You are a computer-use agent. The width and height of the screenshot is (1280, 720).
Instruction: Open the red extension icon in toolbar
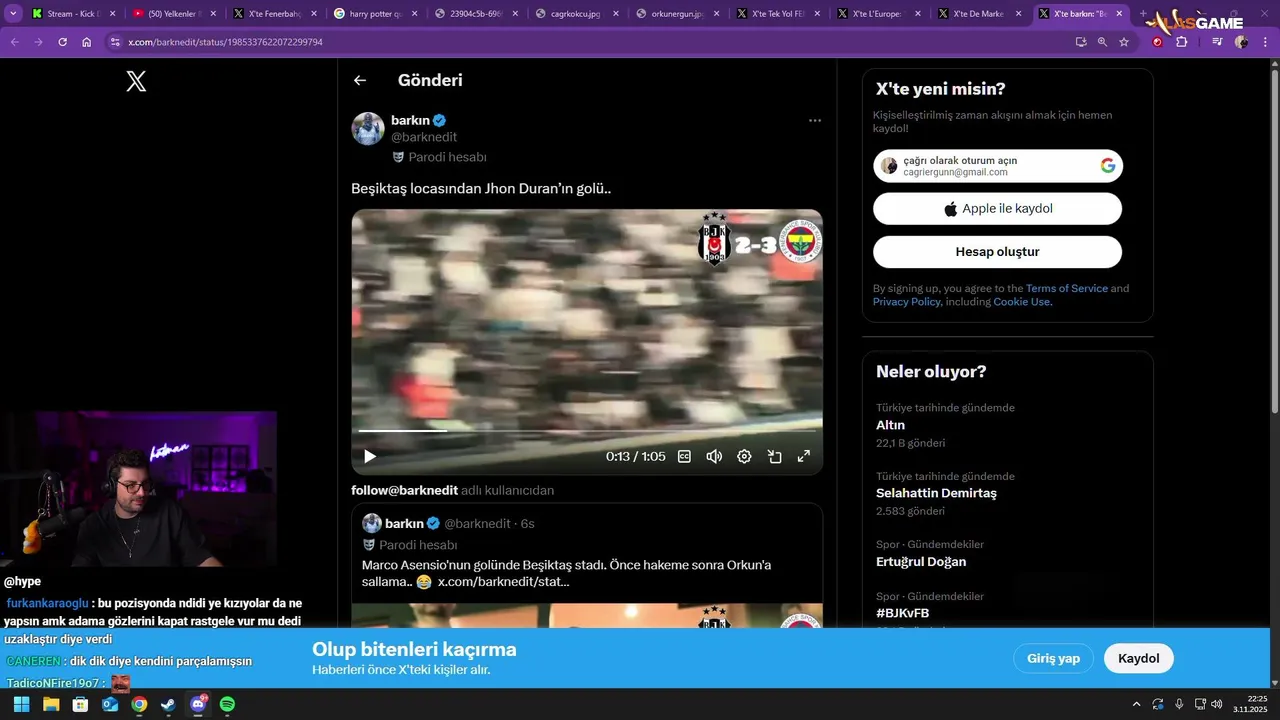[1158, 42]
